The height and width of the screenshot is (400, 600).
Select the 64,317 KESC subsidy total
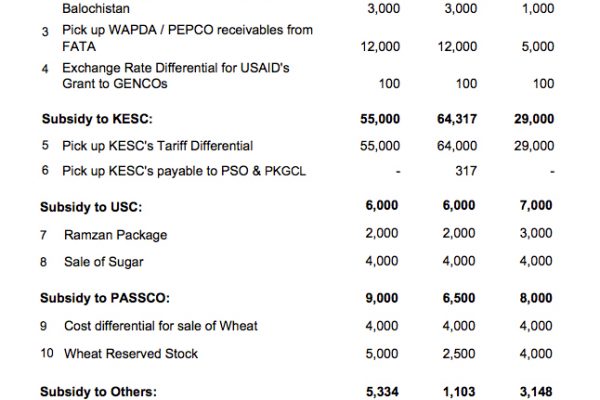tap(457, 119)
